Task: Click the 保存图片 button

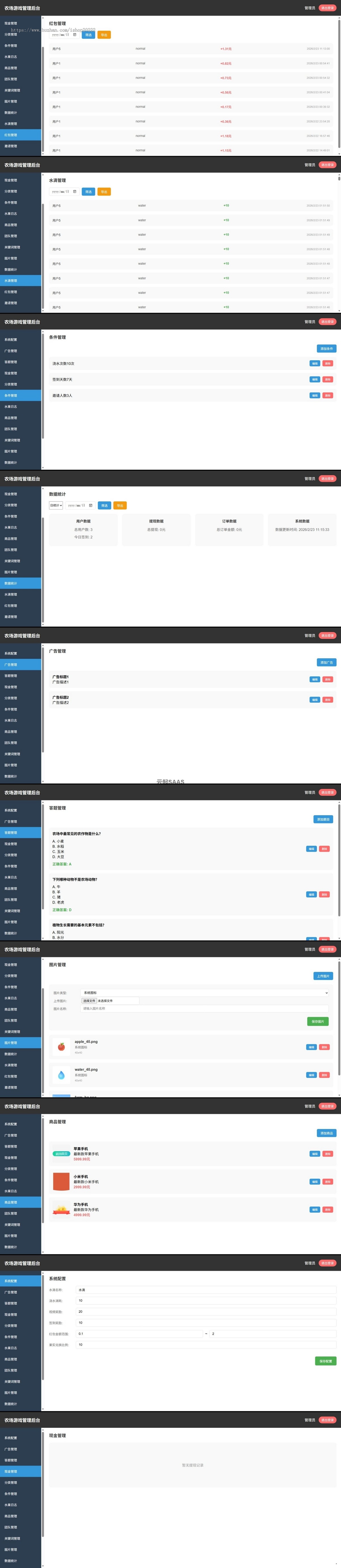Action: click(x=318, y=1021)
